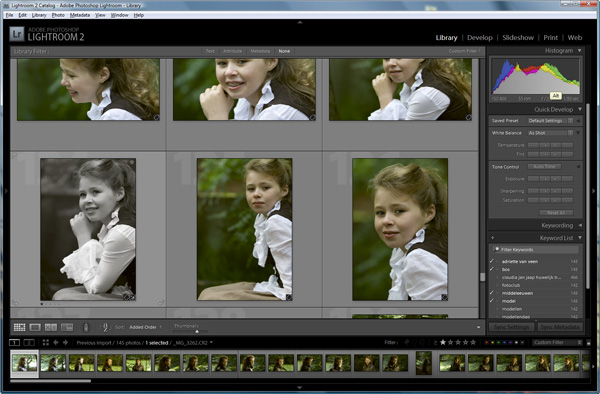600x394 pixels.
Task: Rotate the black-and-white photo counterclockwise
Action: 15,303
